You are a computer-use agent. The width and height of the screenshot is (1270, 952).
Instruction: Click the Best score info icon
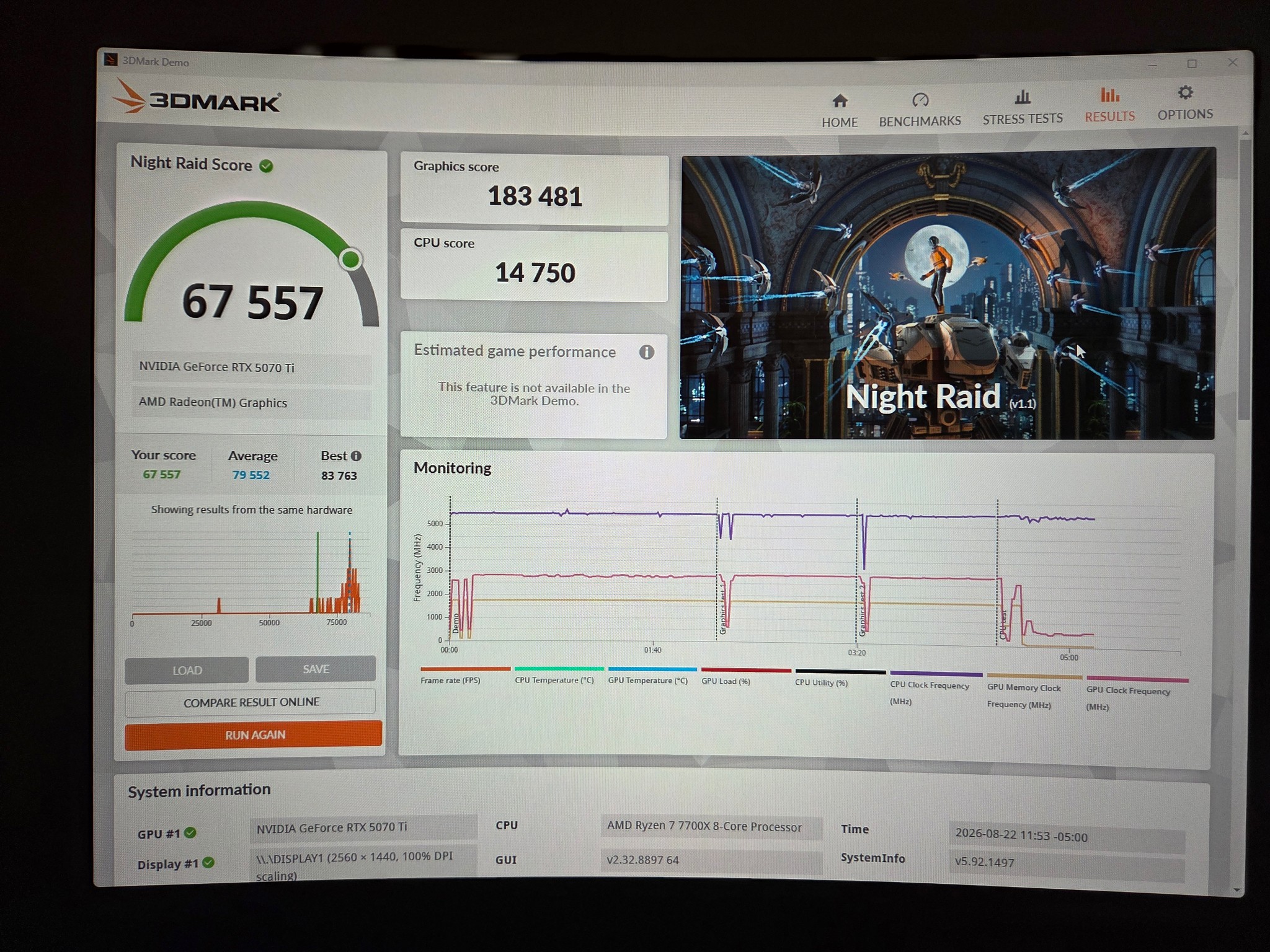point(356,456)
